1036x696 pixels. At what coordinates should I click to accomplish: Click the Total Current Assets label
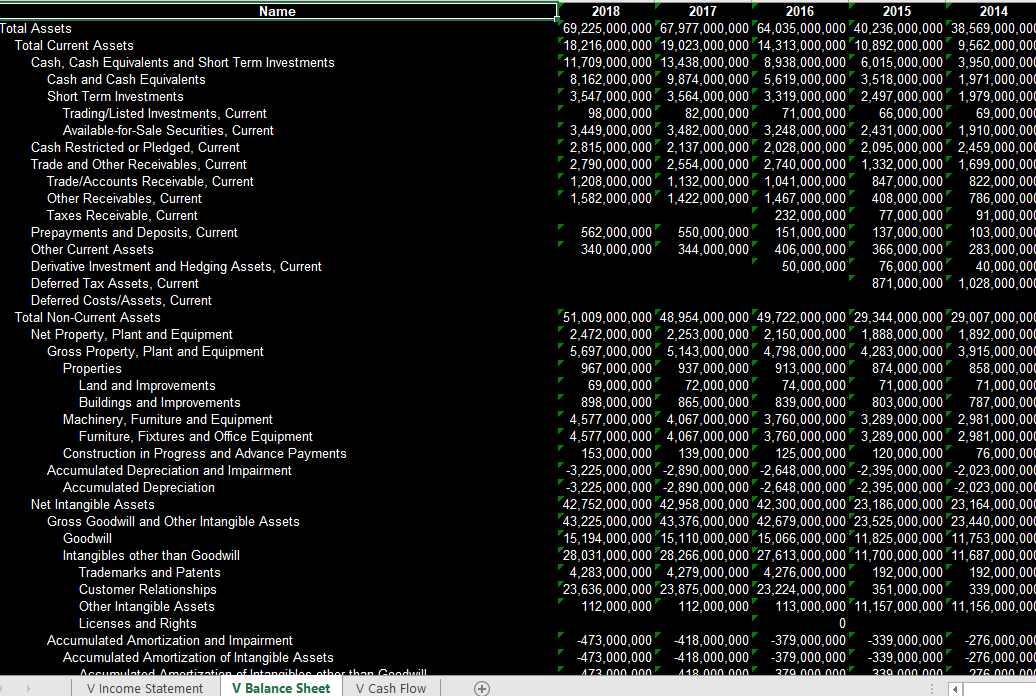(72, 45)
